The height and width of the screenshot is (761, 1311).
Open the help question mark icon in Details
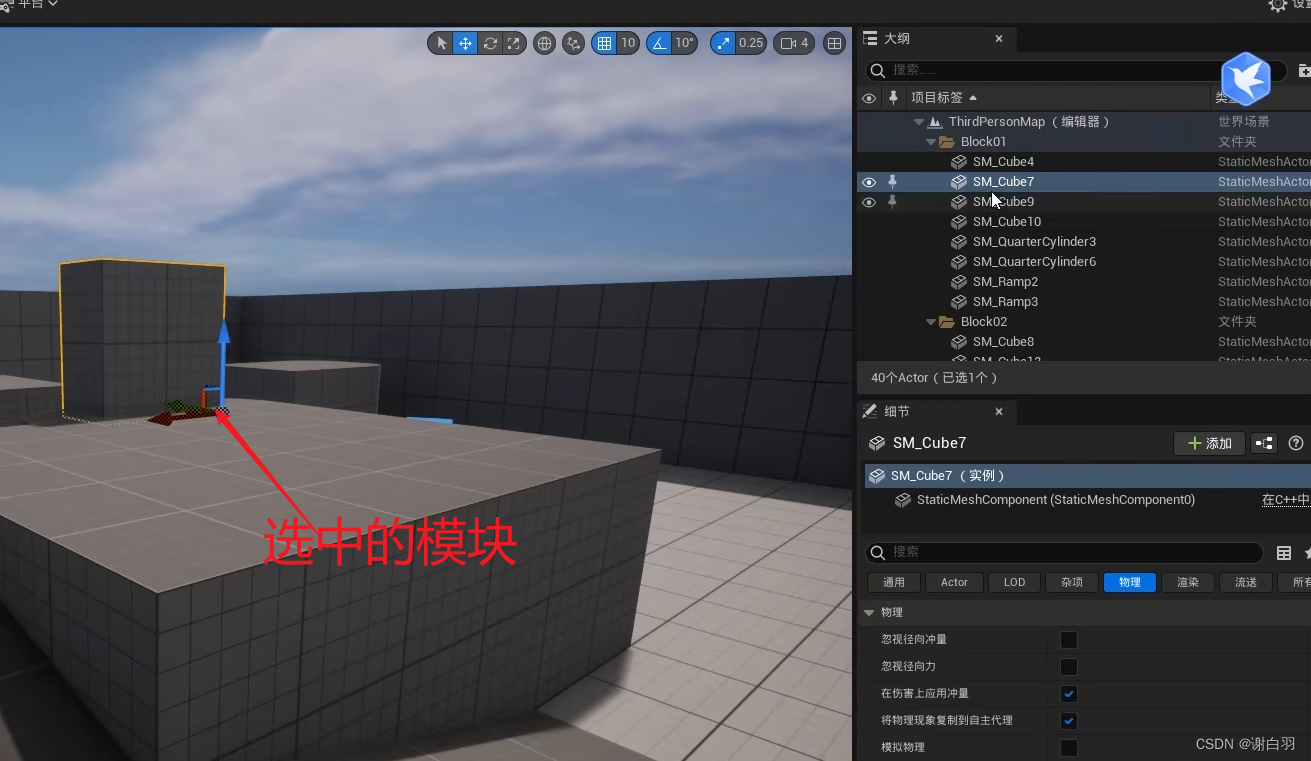(1296, 443)
